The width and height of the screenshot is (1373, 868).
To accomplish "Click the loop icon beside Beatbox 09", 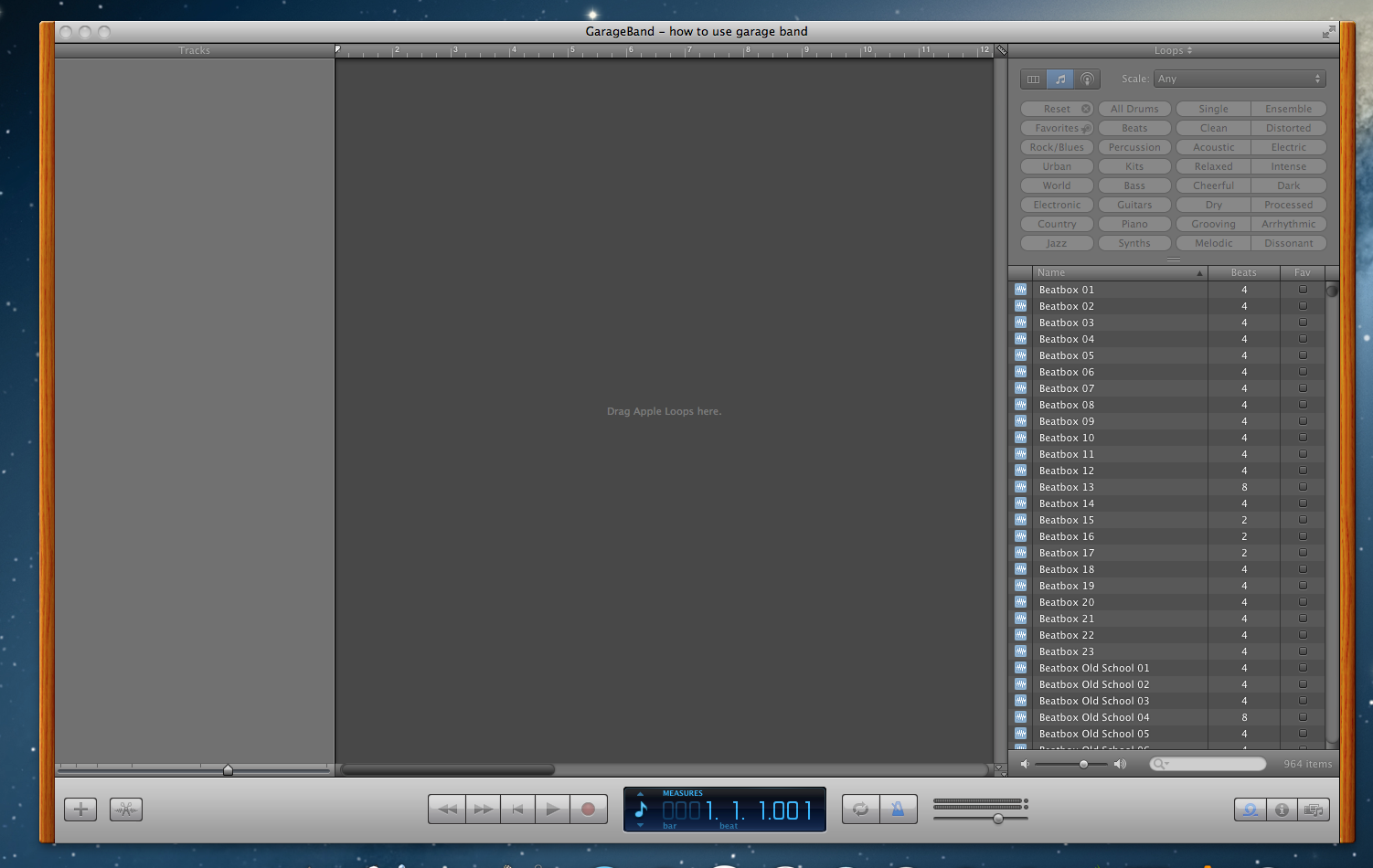I will (1020, 421).
